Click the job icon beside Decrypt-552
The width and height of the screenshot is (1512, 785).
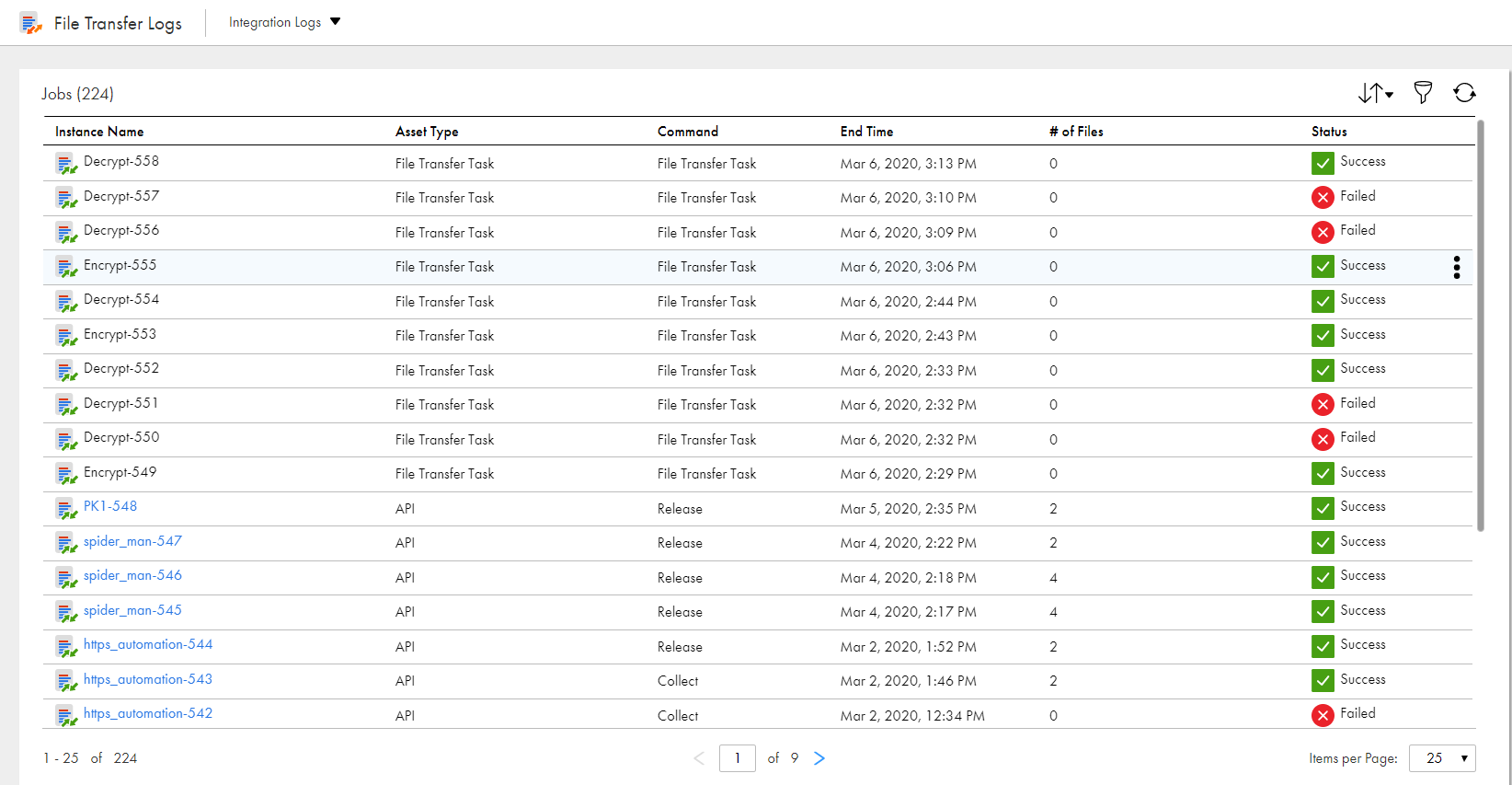66,372
